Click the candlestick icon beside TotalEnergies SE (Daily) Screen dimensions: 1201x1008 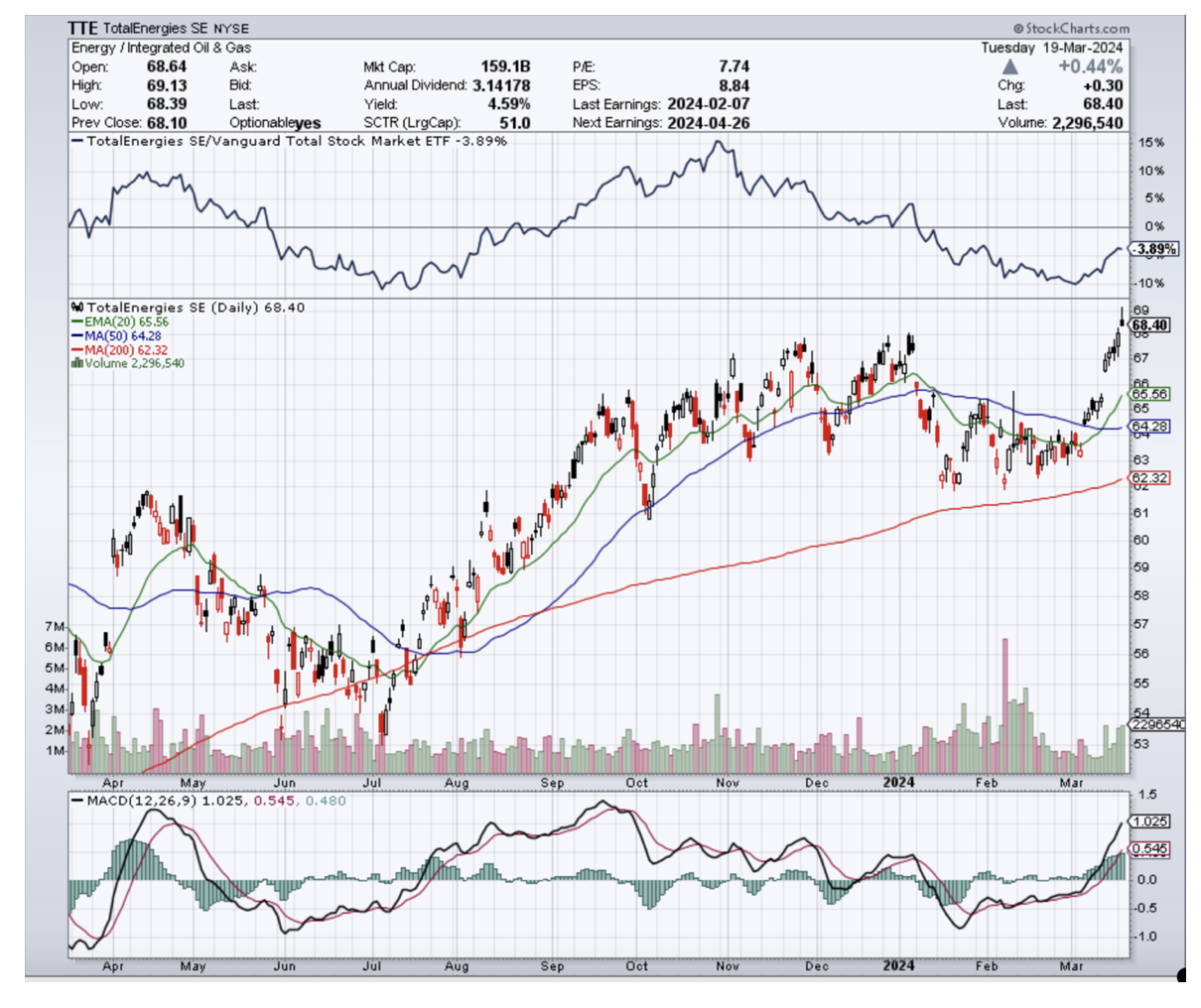point(77,308)
